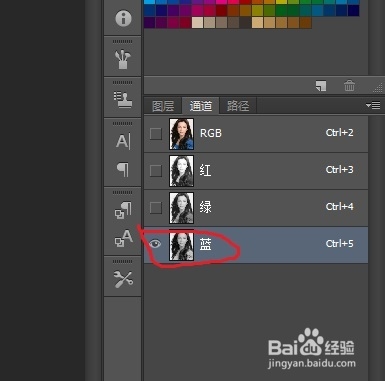
Task: Pick the last dark brown swatch in bottom row
Action: click(x=306, y=23)
